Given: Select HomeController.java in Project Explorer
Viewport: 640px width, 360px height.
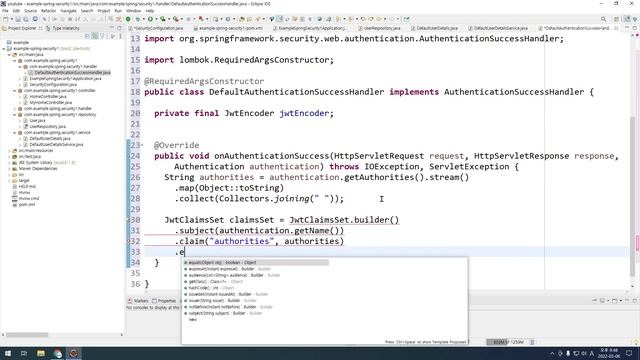Looking at the screenshot, I should pyautogui.click(x=48, y=97).
